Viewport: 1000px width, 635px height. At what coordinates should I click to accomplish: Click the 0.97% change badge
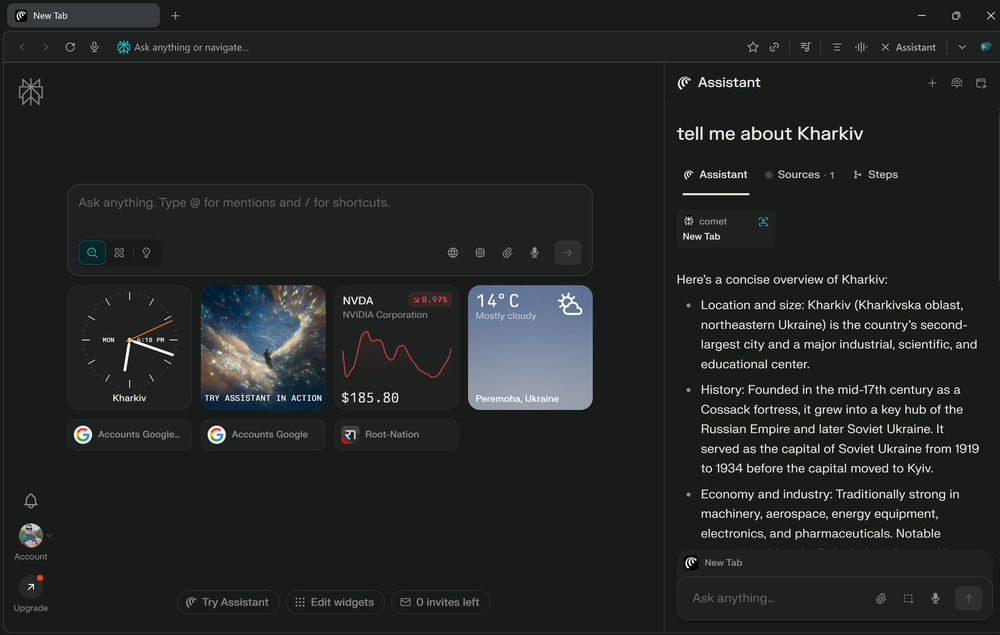click(430, 300)
